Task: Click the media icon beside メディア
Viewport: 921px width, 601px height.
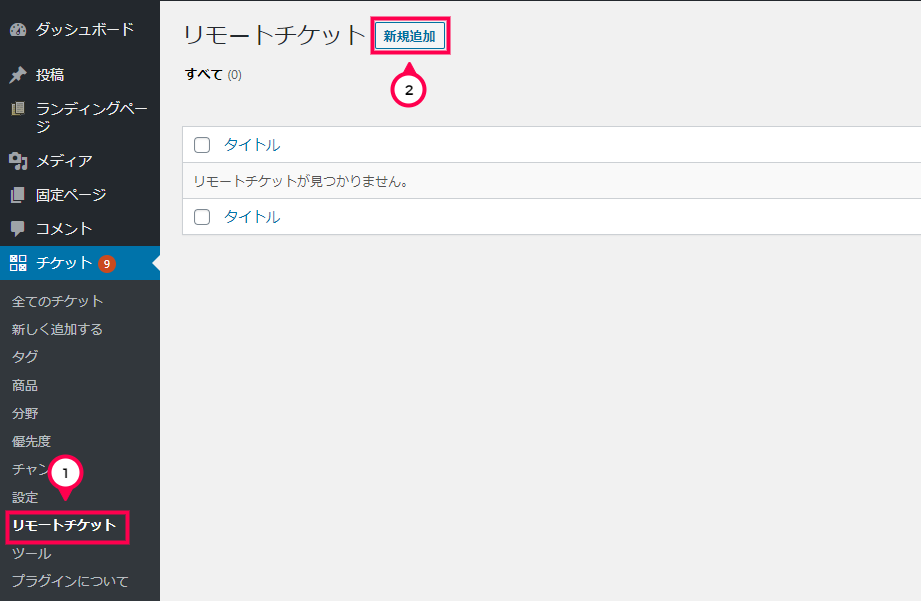Action: (x=18, y=160)
